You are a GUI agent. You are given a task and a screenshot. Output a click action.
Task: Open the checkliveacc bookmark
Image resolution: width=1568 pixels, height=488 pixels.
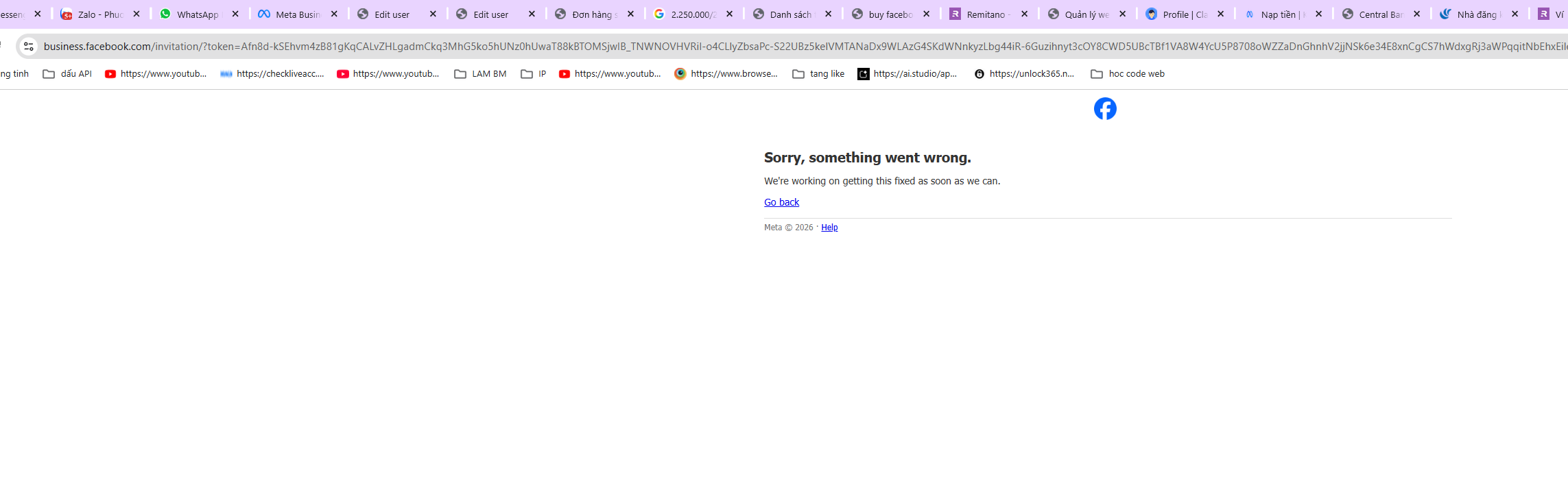(272, 74)
